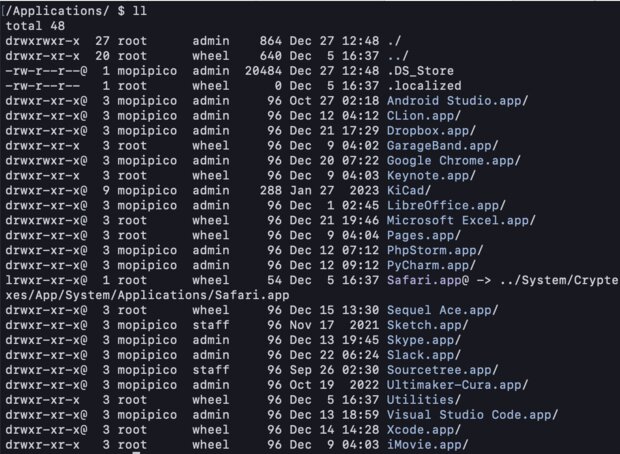Click the ll command at the prompt
This screenshot has height=454, width=620.
click(x=140, y=11)
